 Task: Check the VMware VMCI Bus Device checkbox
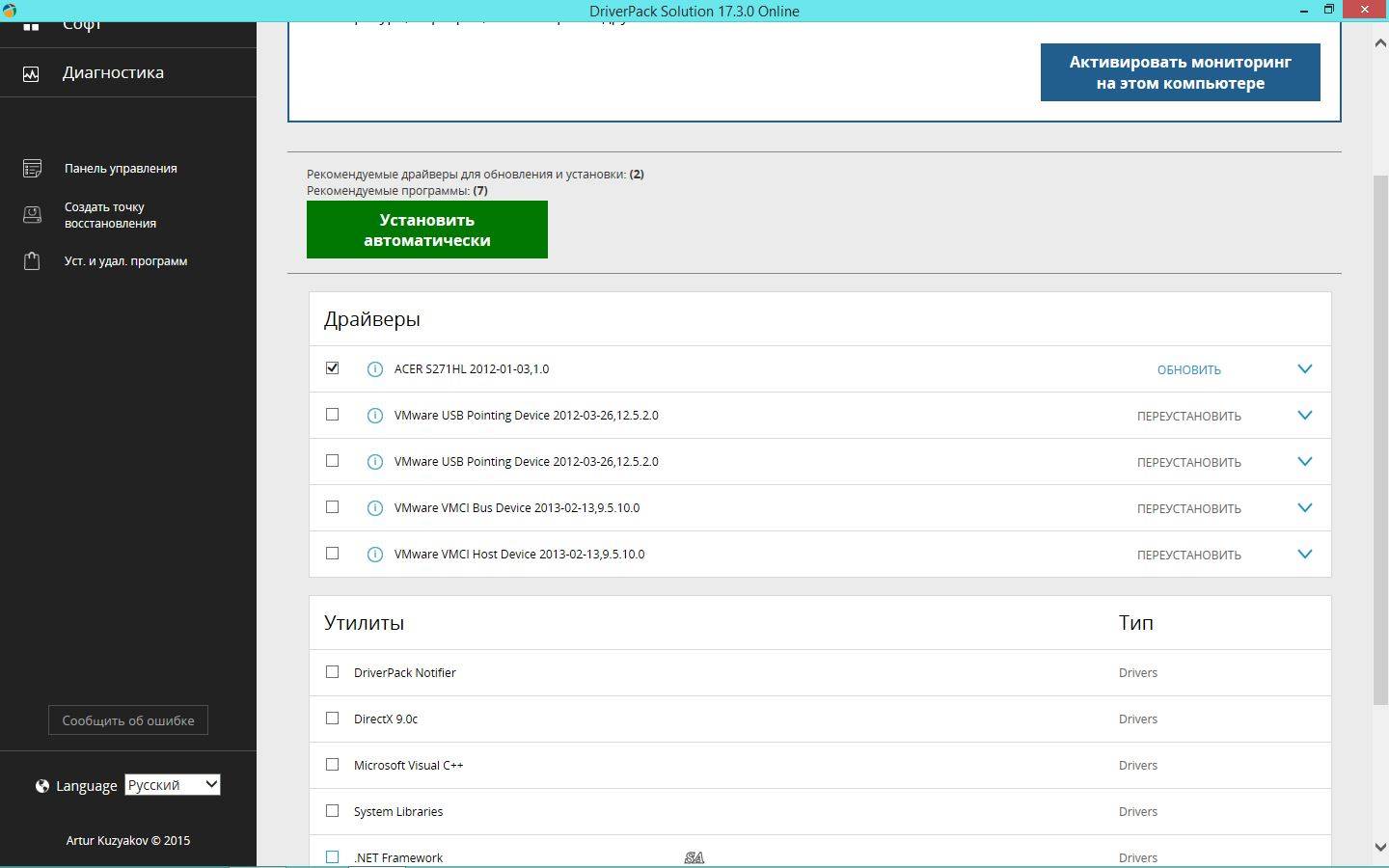point(333,507)
